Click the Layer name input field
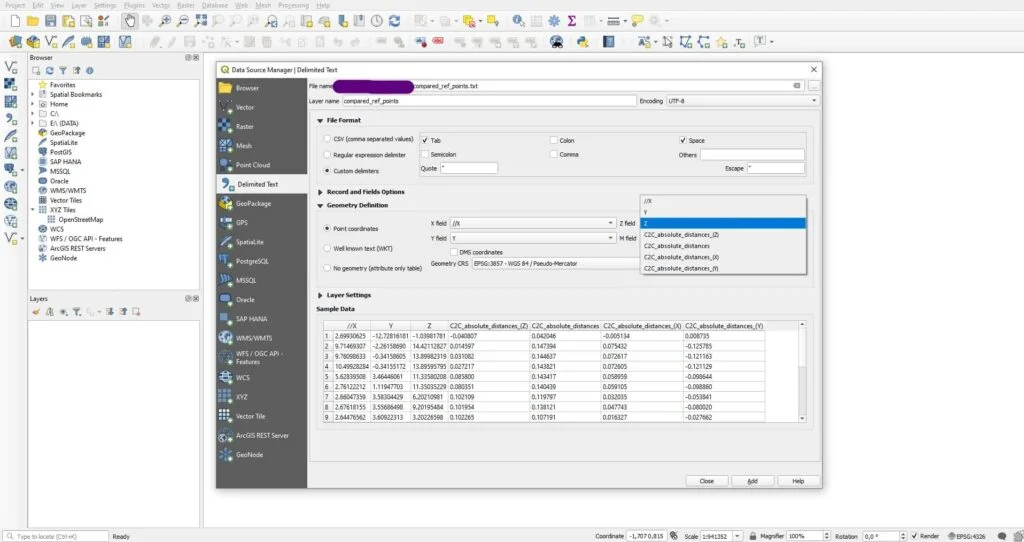This screenshot has width=1024, height=542. (x=488, y=101)
